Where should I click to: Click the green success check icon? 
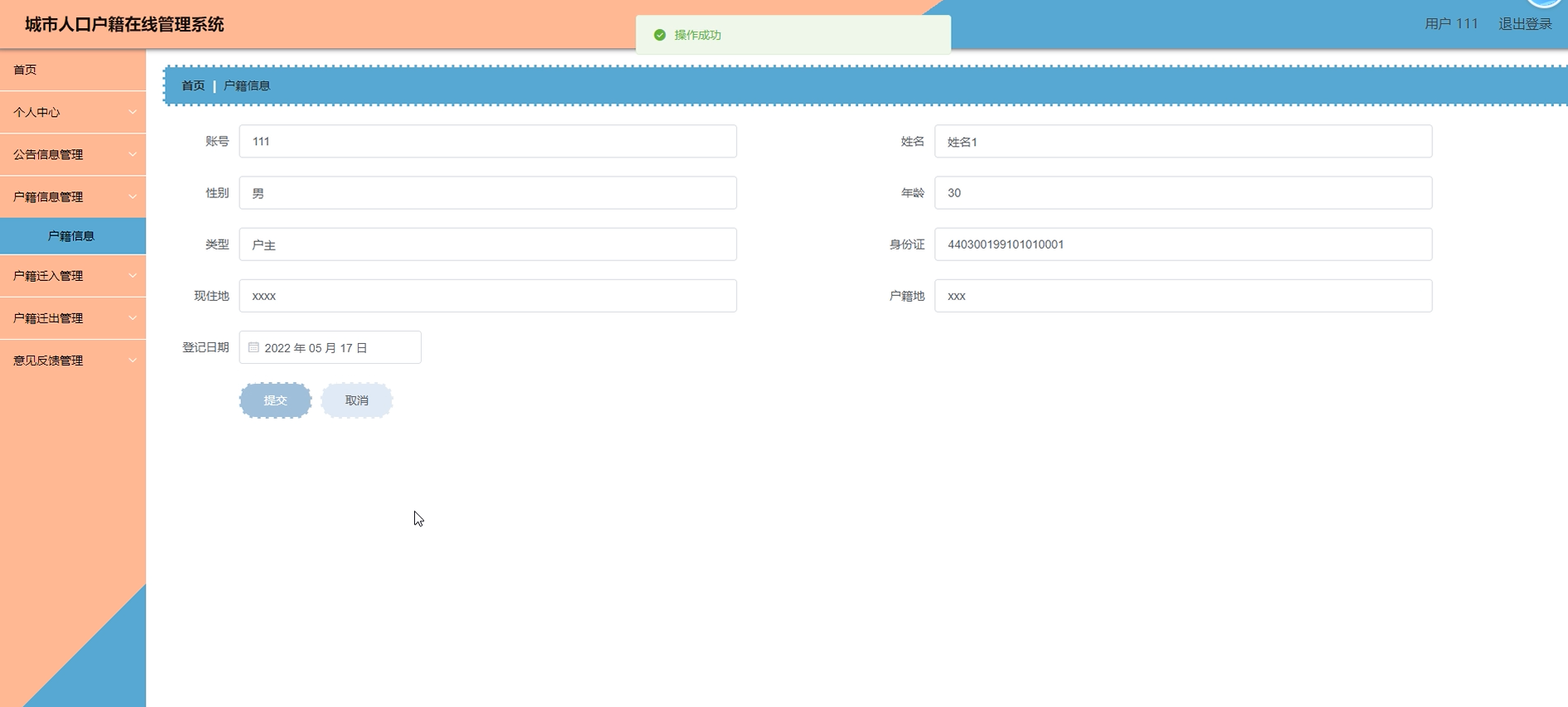pos(659,35)
